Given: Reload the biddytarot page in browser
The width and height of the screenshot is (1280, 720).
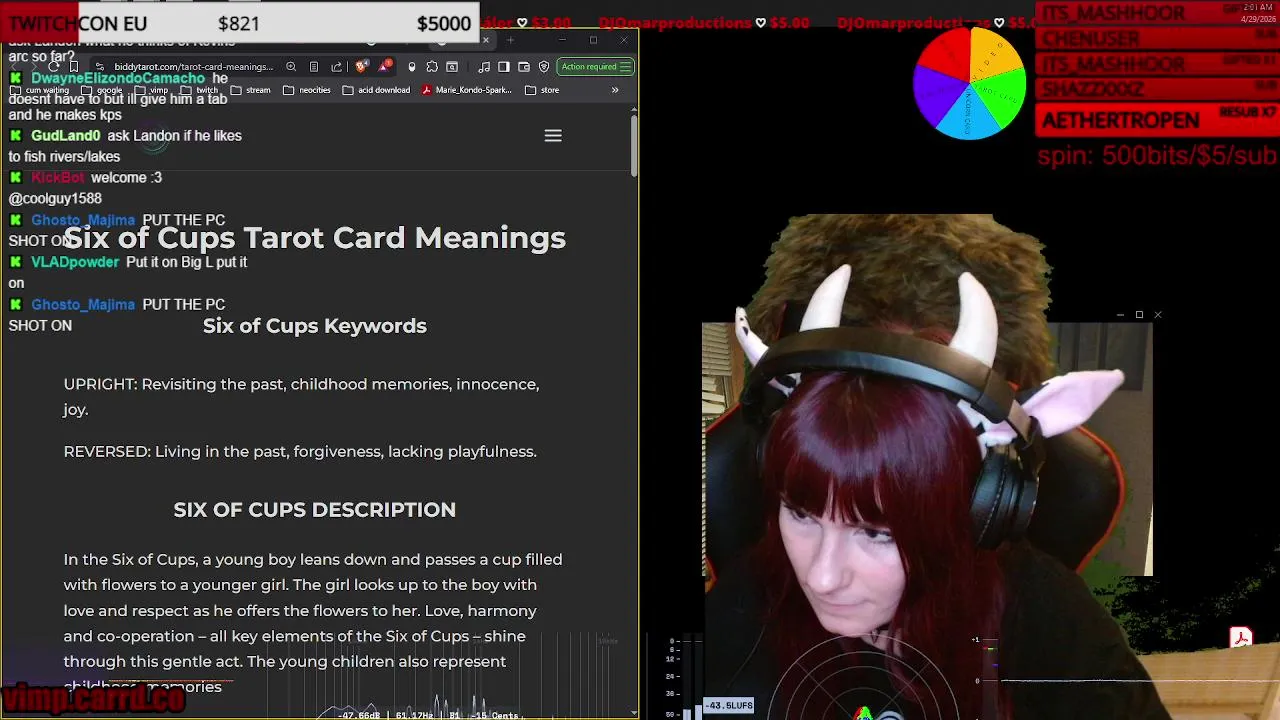Looking at the screenshot, I should (54, 67).
